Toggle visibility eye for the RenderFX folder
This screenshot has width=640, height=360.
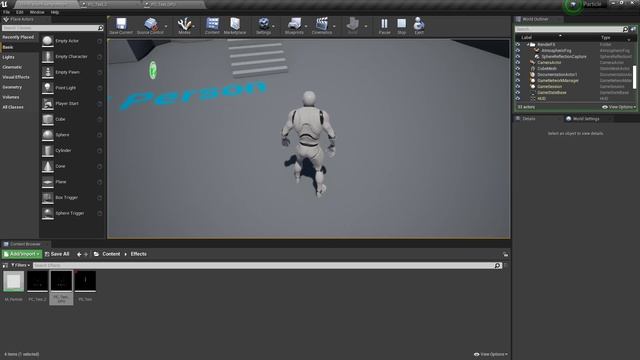click(x=518, y=44)
